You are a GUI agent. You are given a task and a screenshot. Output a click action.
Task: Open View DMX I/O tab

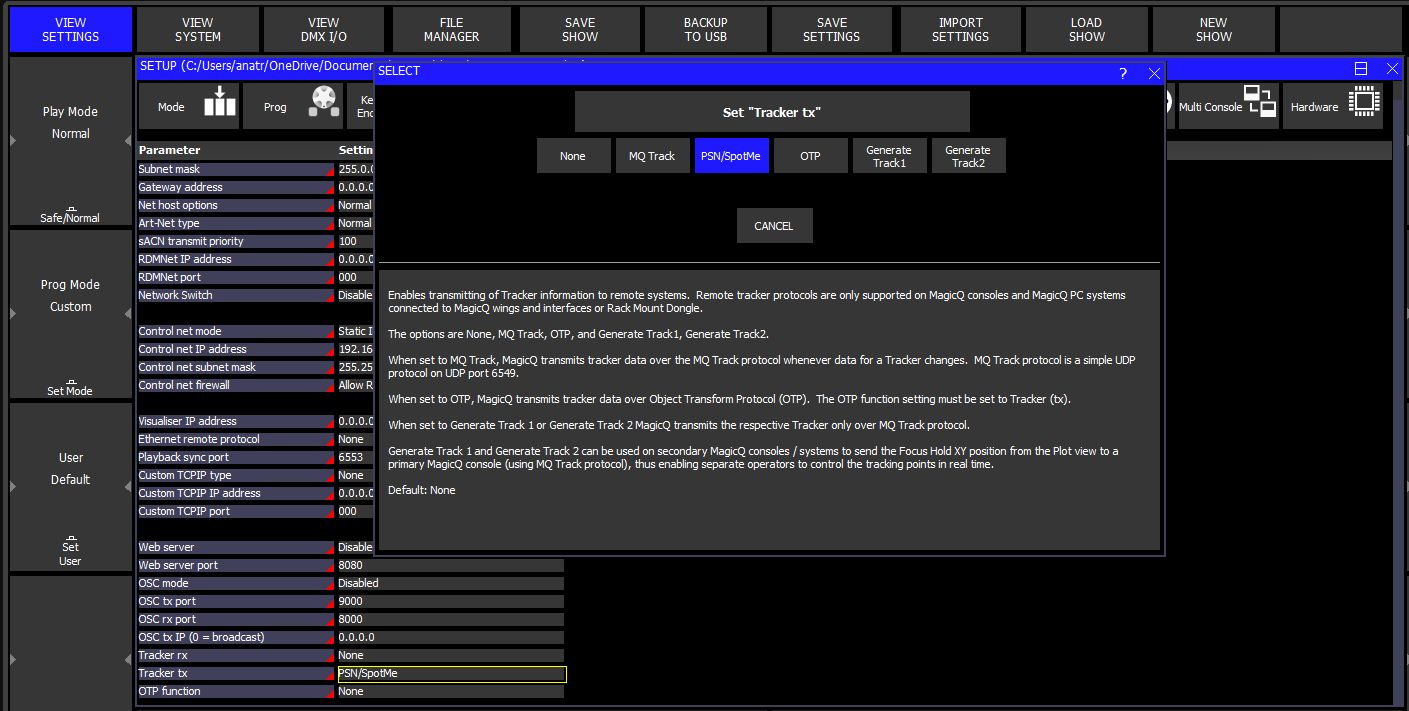(x=324, y=30)
